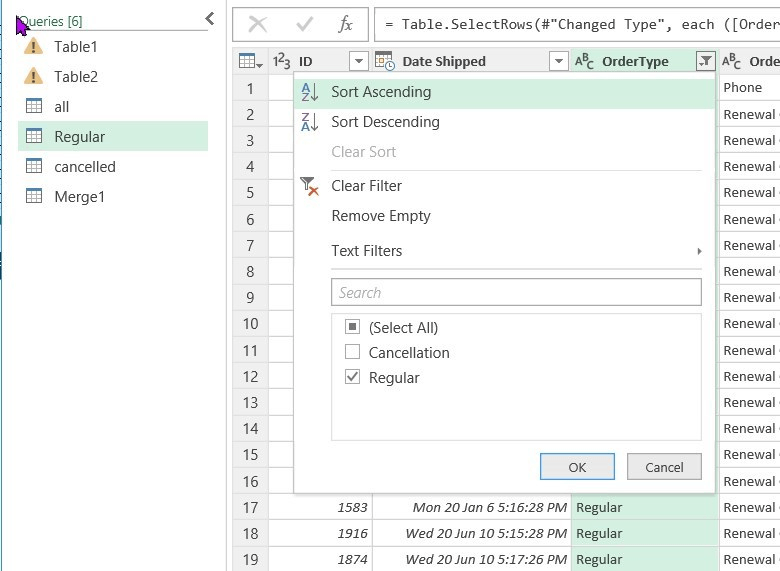Click the 'Wed 20 Jun 10 5:17:26 PM' cell
Viewport: 780px width, 571px height.
pos(472,559)
